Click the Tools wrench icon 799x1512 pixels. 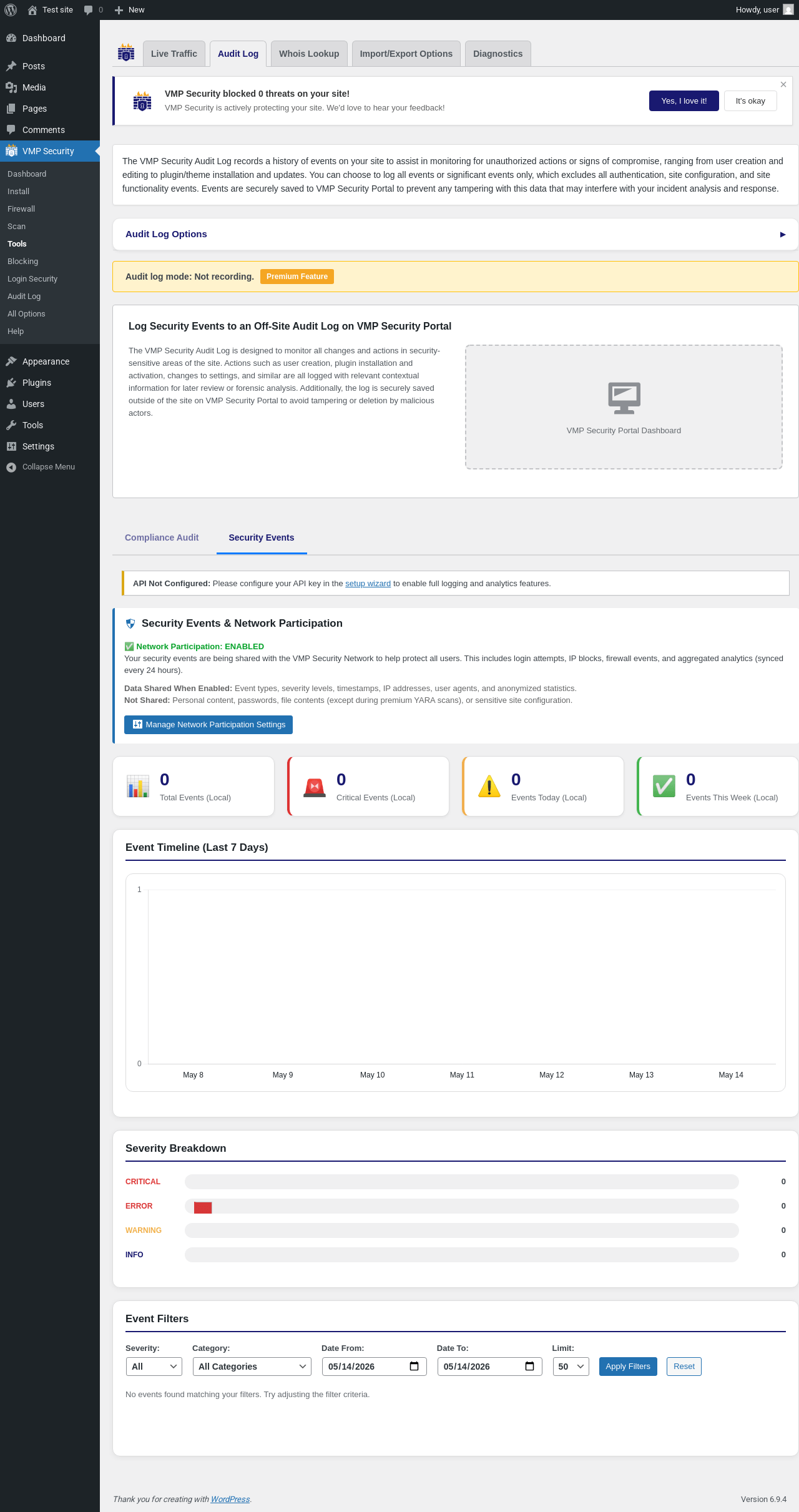(x=11, y=425)
